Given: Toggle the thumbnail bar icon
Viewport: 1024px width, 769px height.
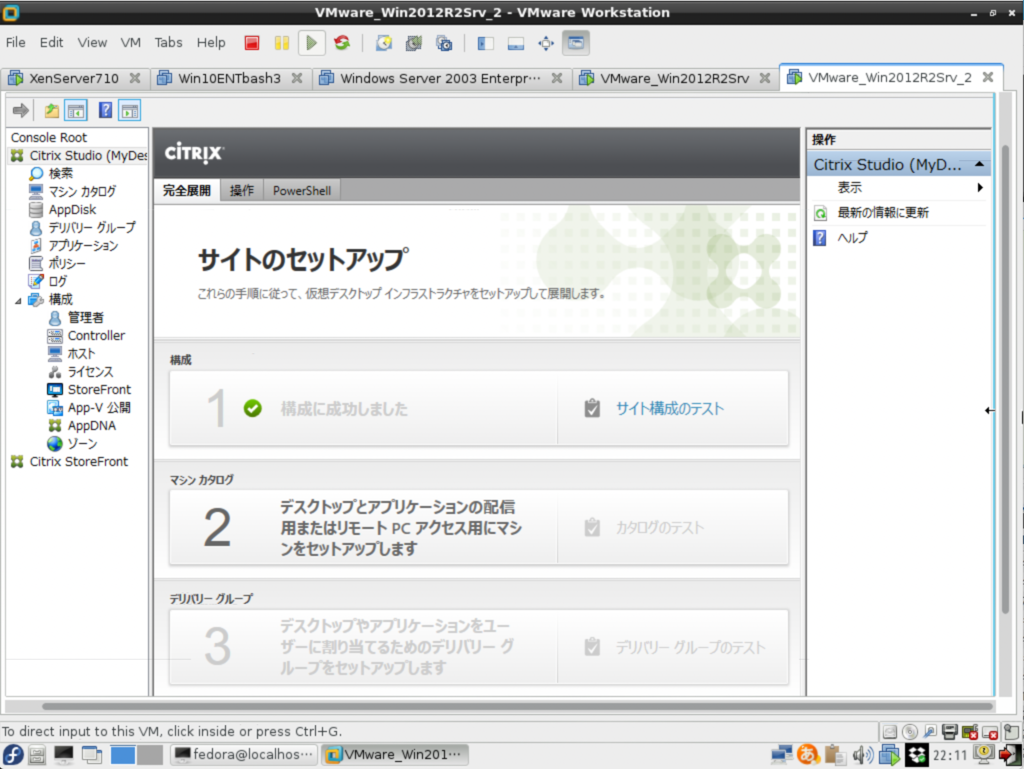Looking at the screenshot, I should coord(516,43).
